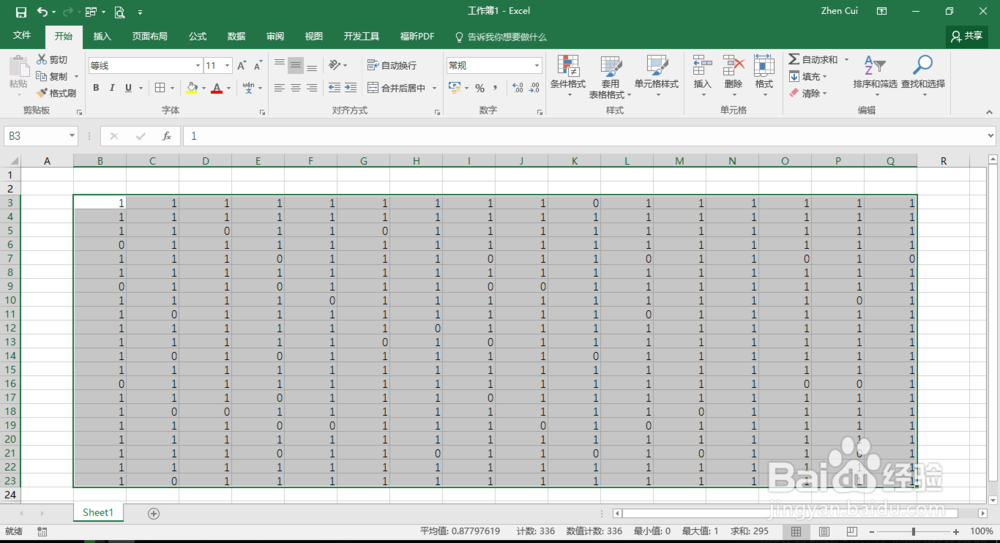Open the Fill menu (填充)
Screen dimensions: 1000x543
(807, 77)
